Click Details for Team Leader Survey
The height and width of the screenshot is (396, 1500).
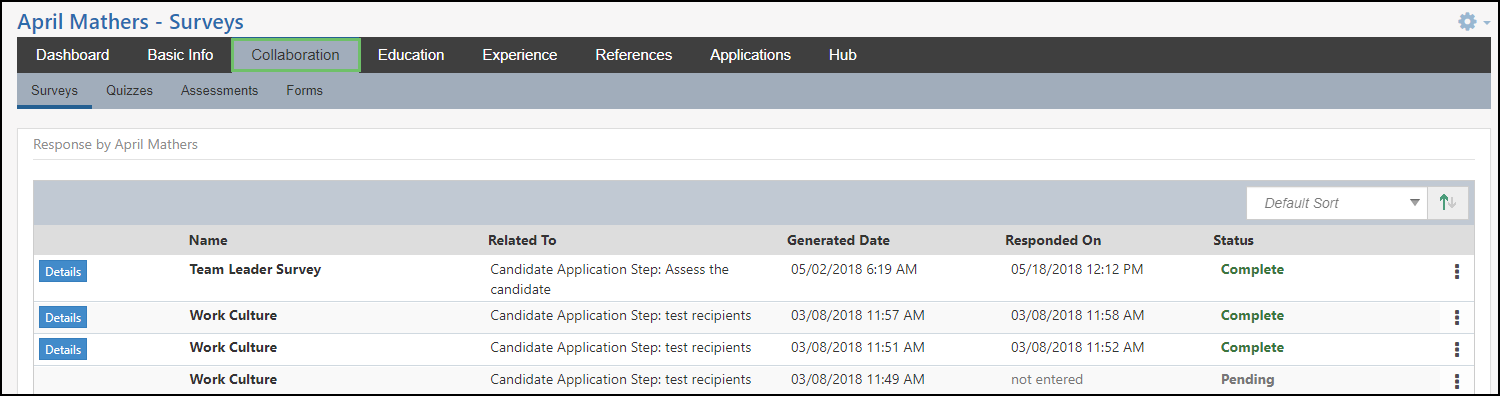pos(63,271)
